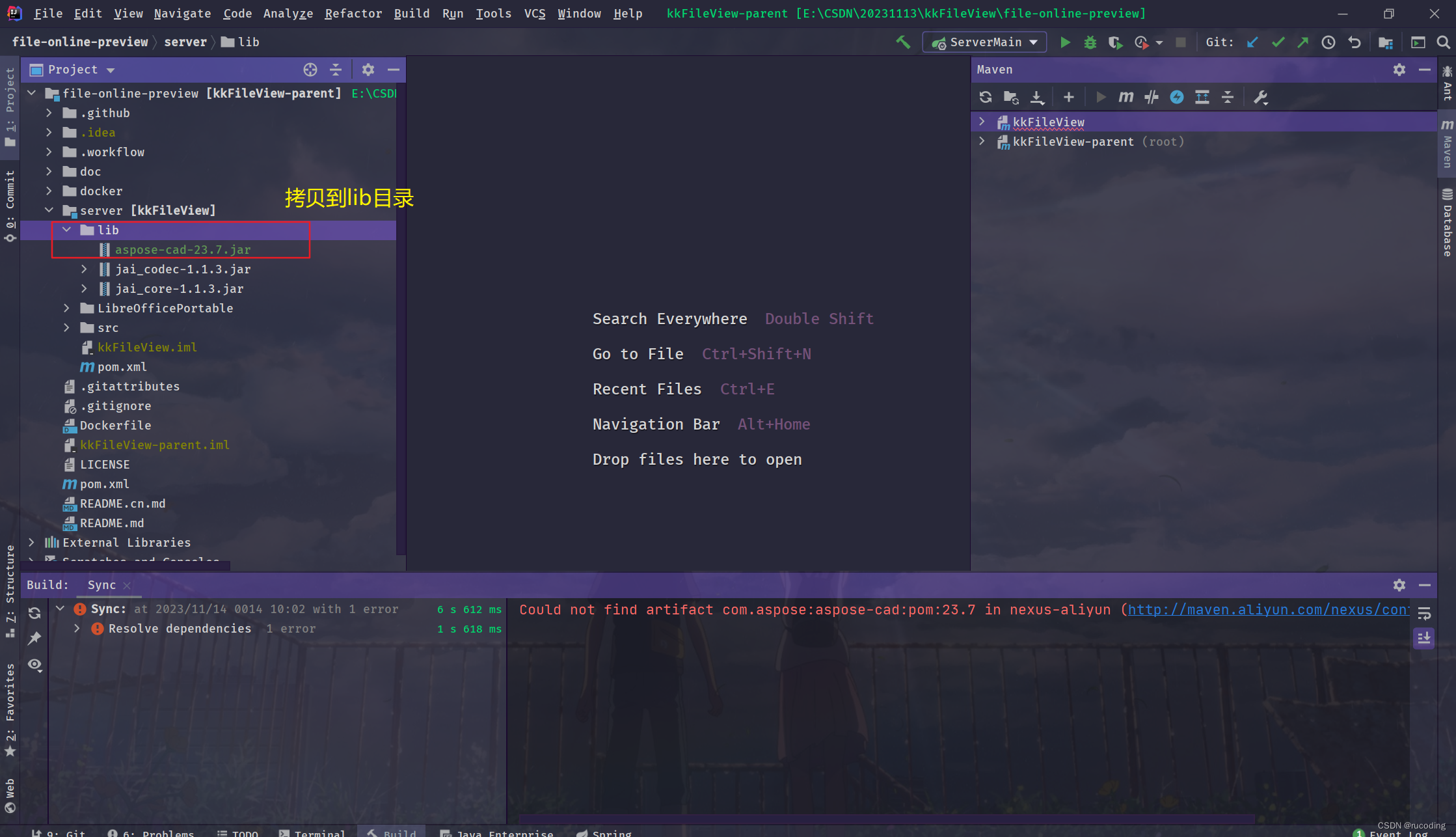Run ServerMain with Coverage shield icon
This screenshot has height=837, width=1456.
(x=1116, y=42)
